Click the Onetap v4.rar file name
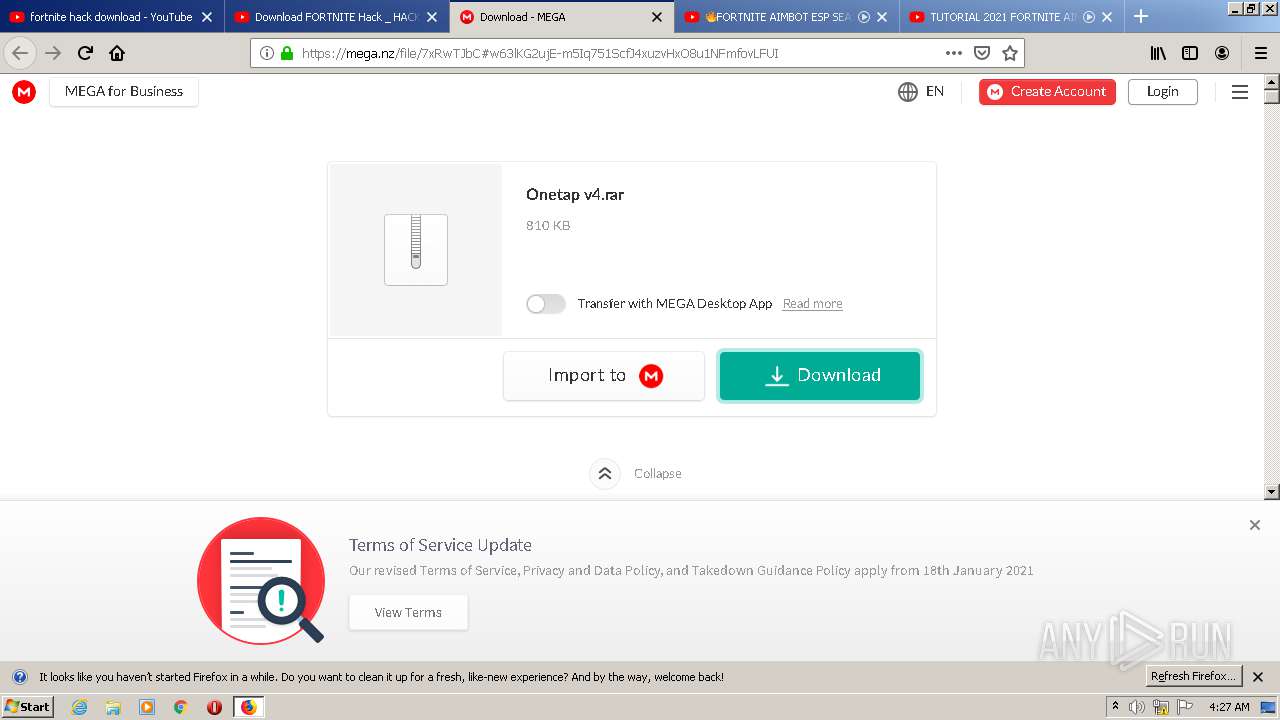Image resolution: width=1280 pixels, height=720 pixels. pos(575,195)
